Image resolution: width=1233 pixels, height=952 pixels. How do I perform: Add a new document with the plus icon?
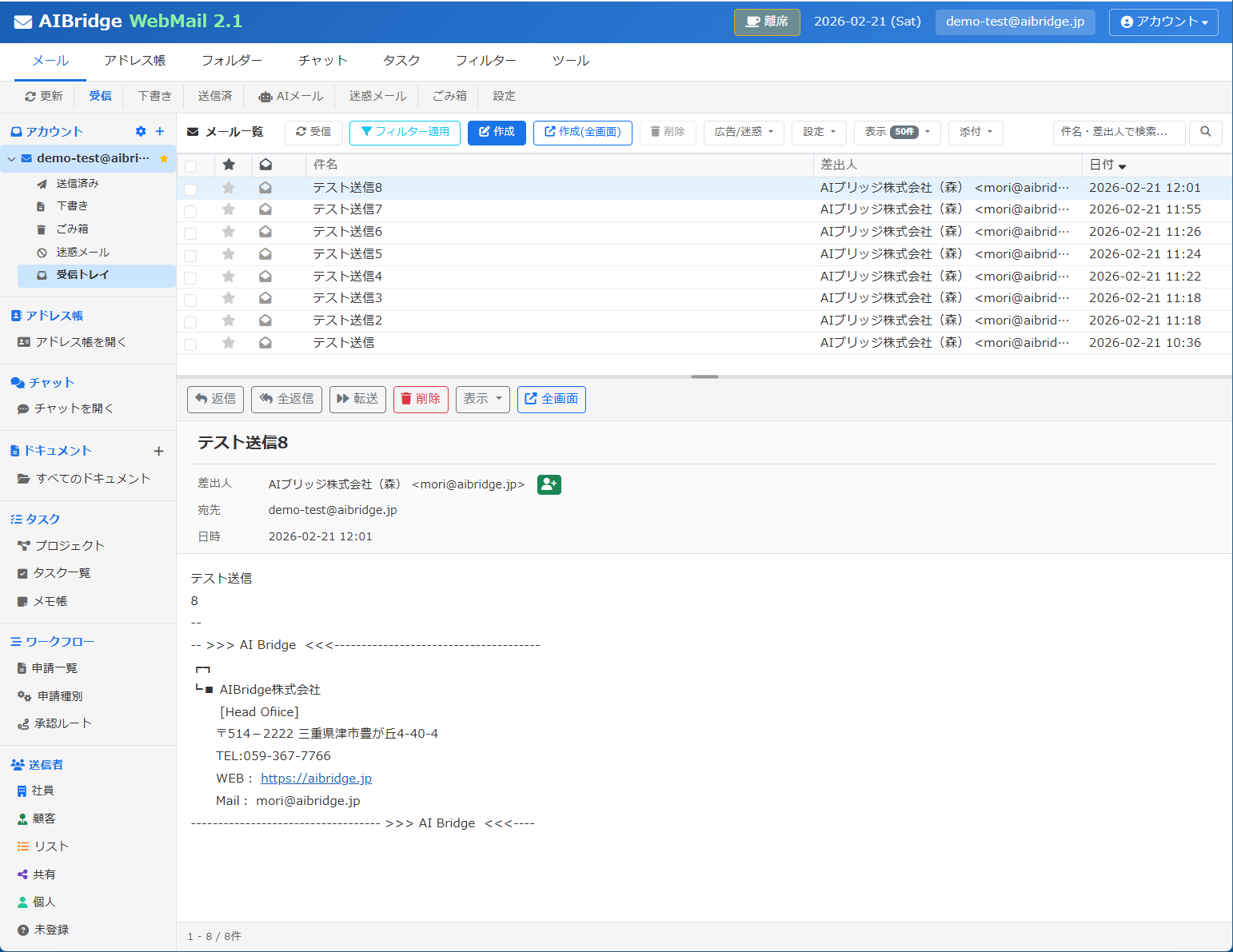(159, 450)
